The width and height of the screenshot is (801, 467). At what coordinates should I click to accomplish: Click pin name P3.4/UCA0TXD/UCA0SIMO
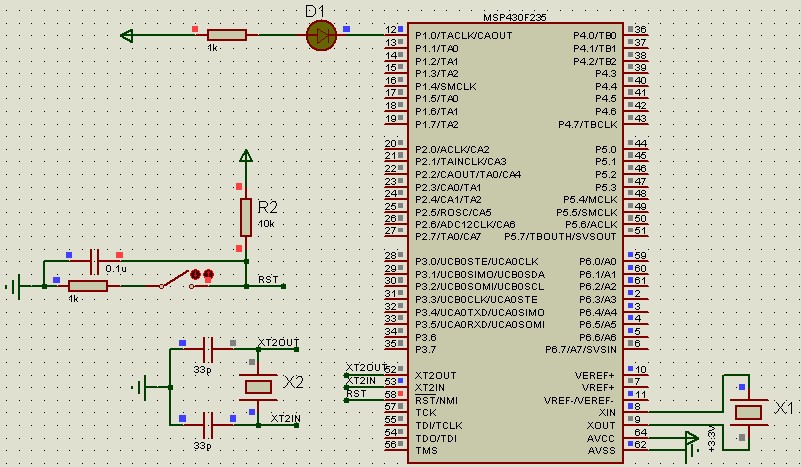(x=480, y=312)
